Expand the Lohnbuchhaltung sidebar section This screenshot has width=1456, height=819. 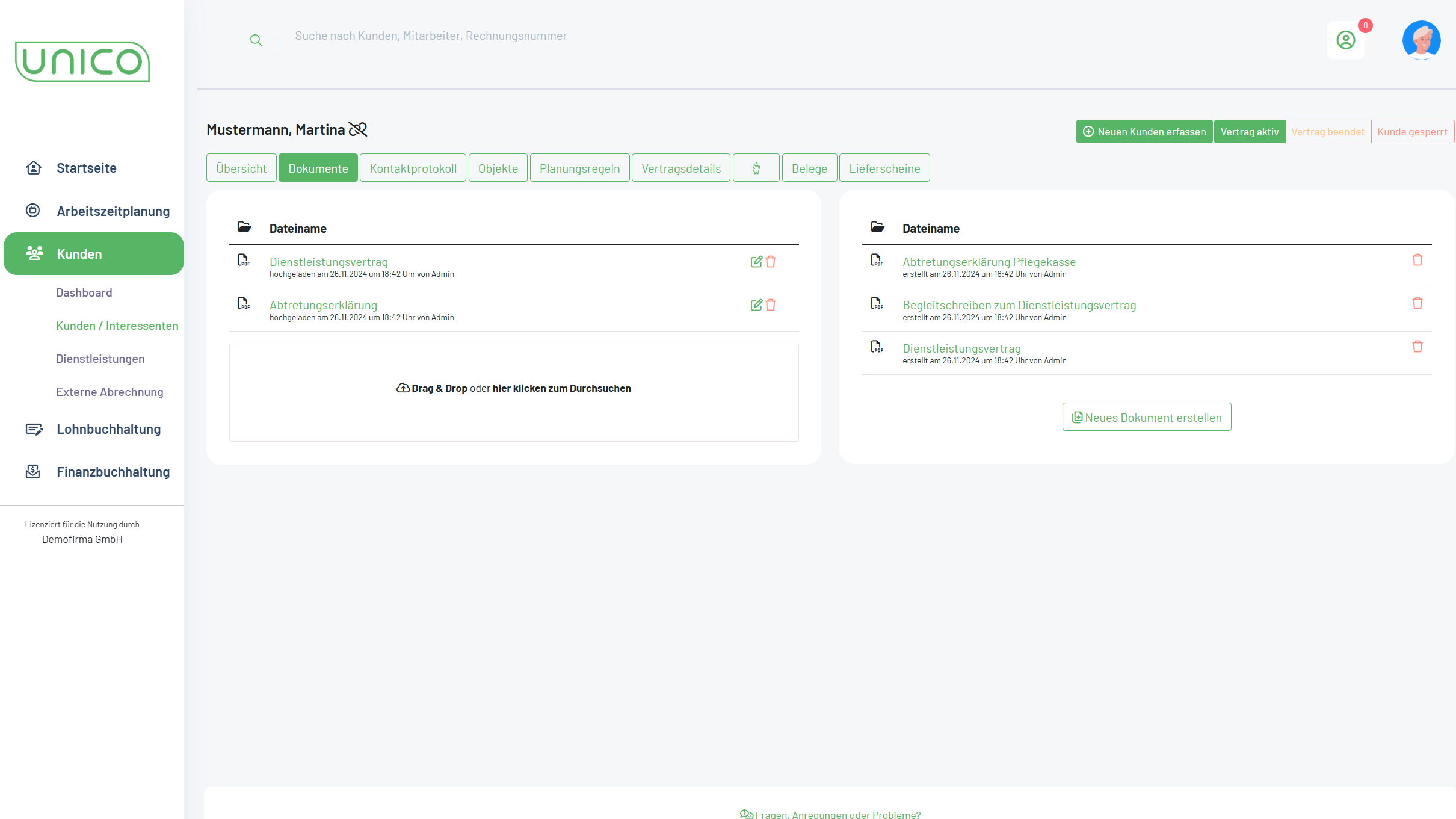pos(108,429)
